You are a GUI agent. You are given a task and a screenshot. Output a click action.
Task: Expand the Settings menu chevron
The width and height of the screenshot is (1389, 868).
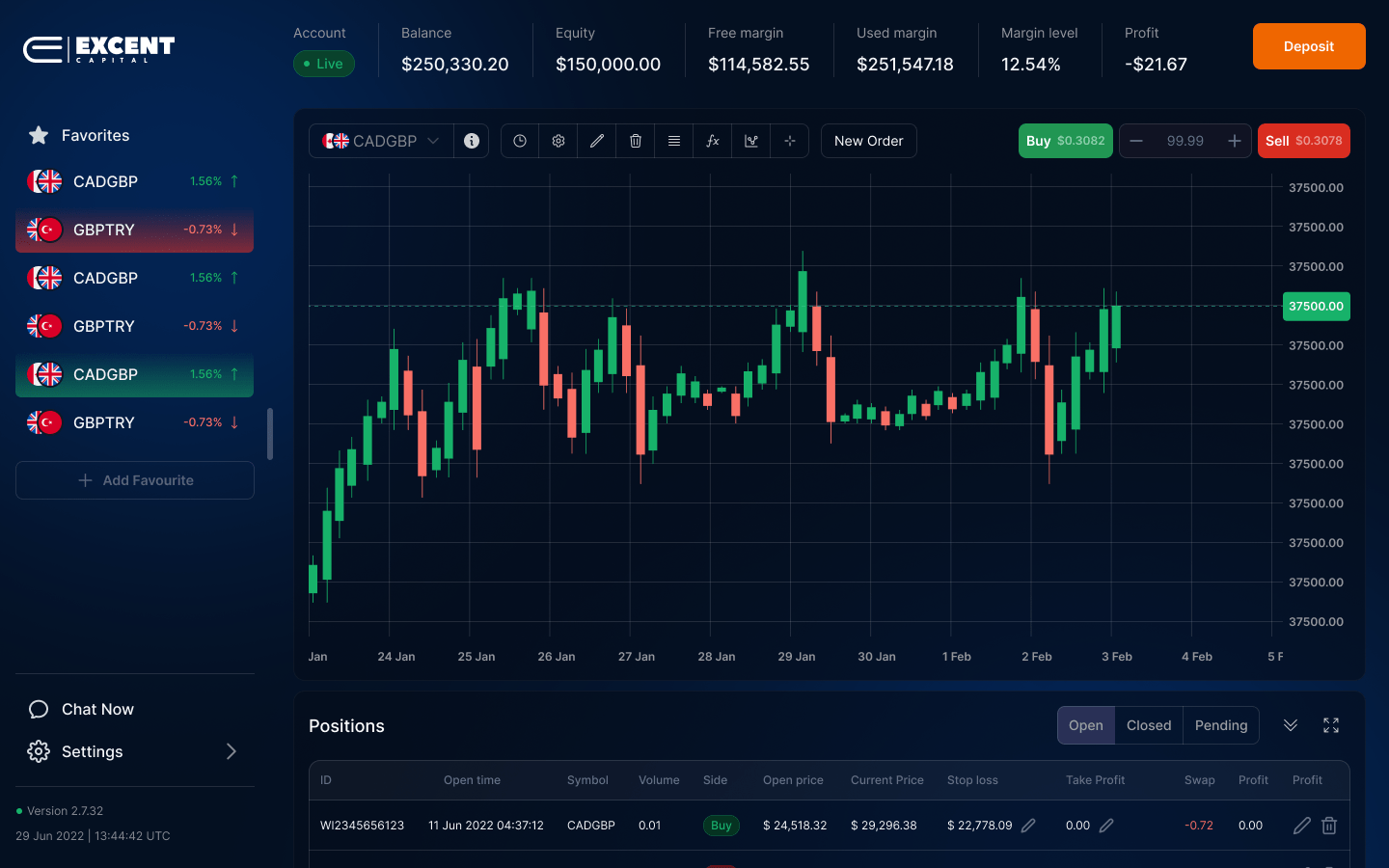coord(231,751)
